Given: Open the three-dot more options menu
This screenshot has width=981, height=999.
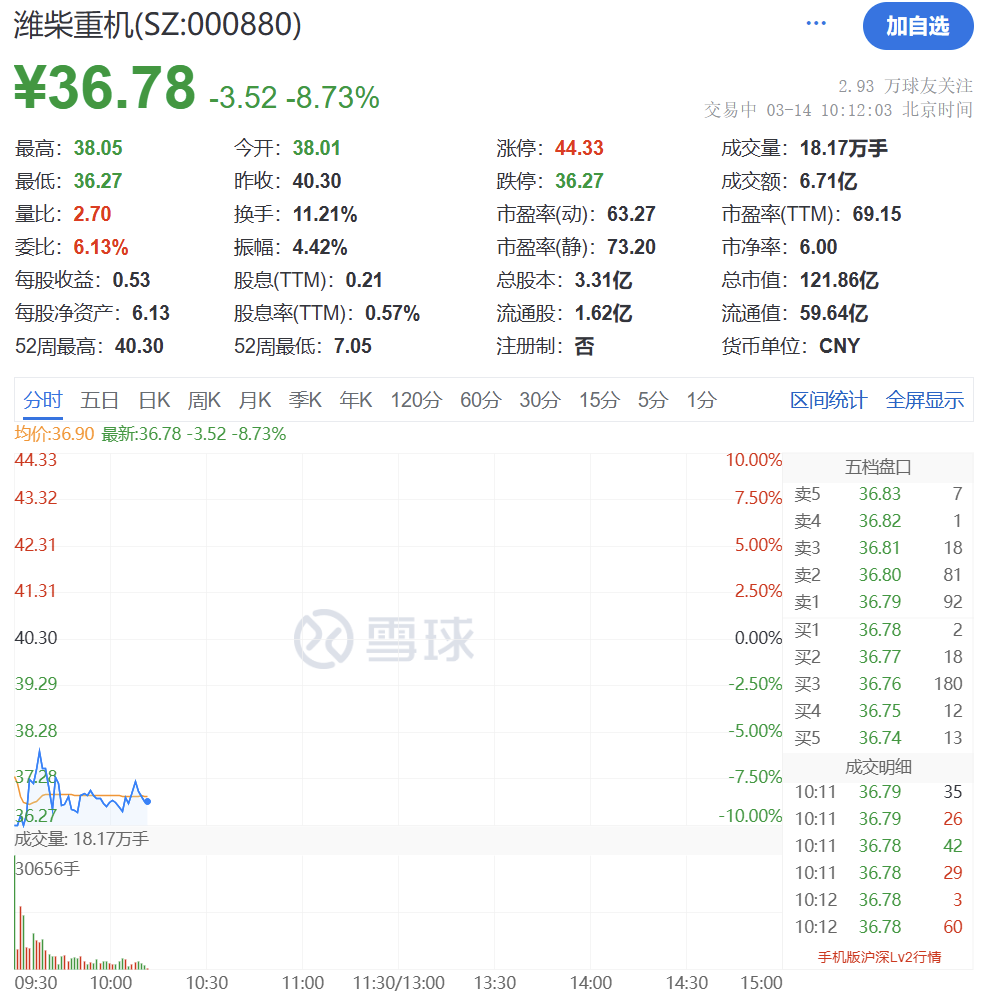Looking at the screenshot, I should coord(815,24).
